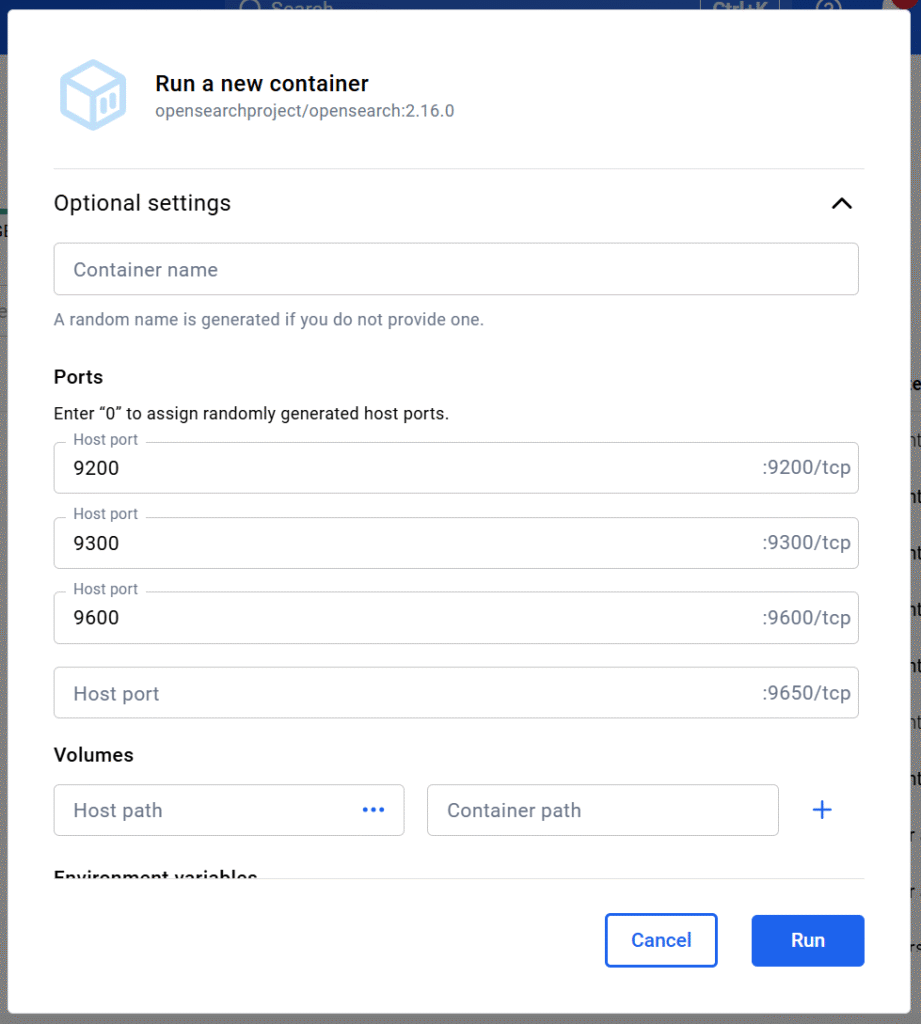Click the Host path field
The width and height of the screenshot is (921, 1024).
point(200,810)
